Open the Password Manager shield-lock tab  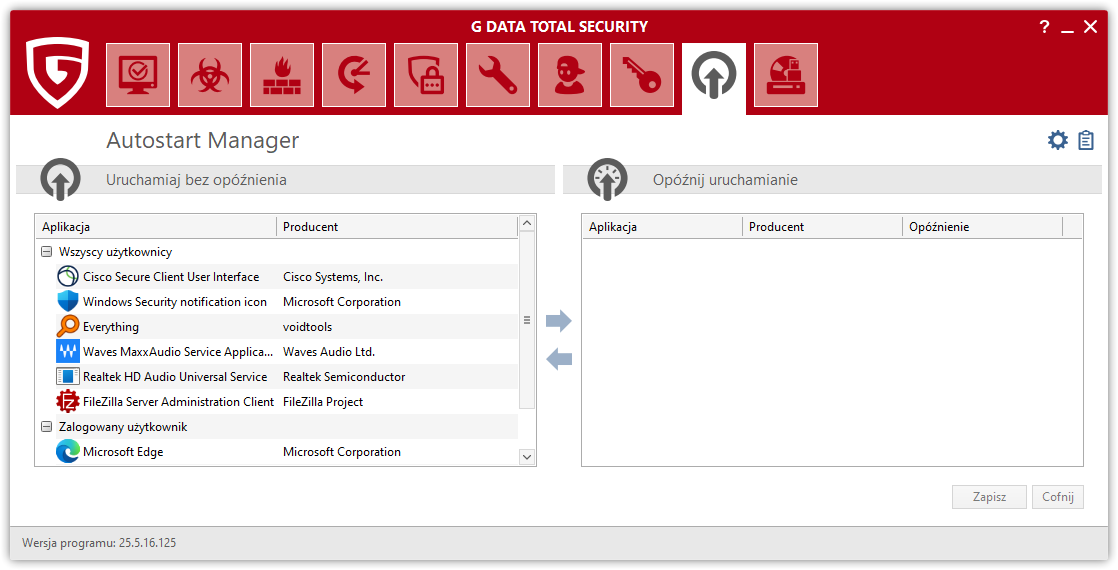pos(426,75)
